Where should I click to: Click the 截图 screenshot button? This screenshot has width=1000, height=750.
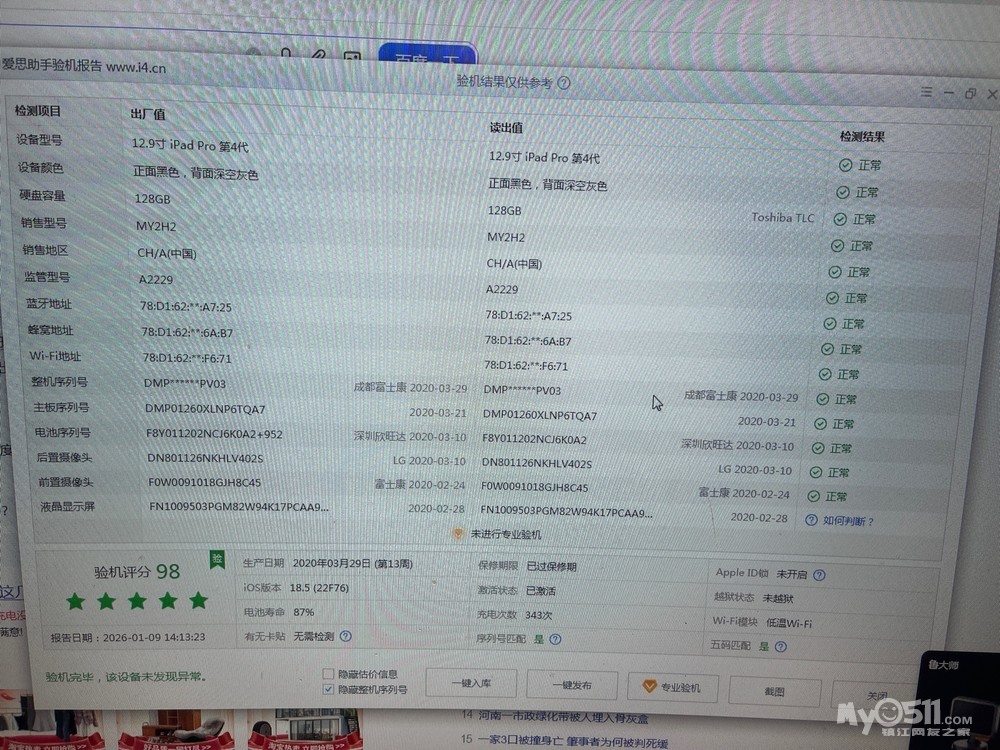point(774,691)
